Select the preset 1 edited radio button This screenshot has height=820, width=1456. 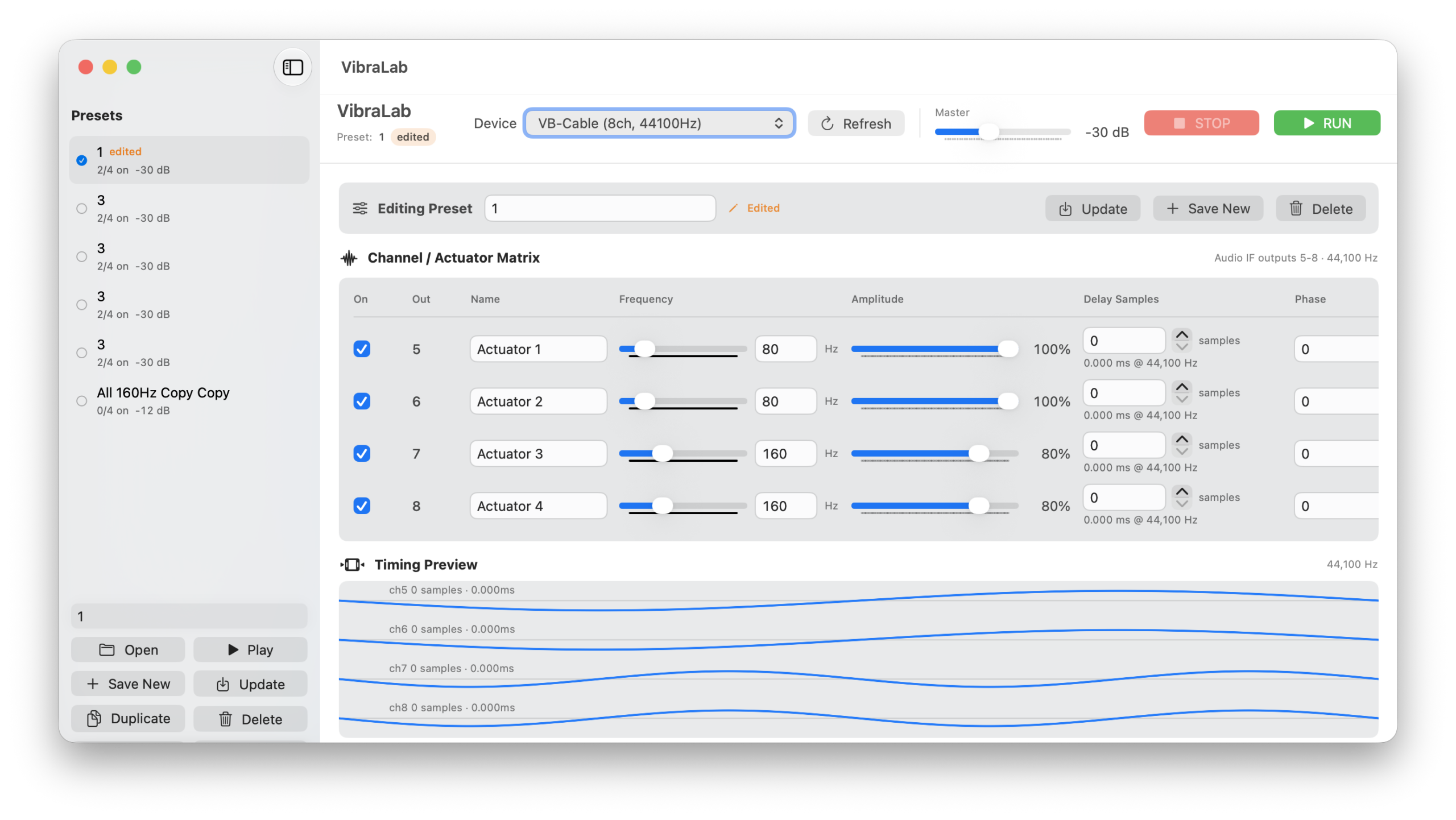tap(82, 160)
